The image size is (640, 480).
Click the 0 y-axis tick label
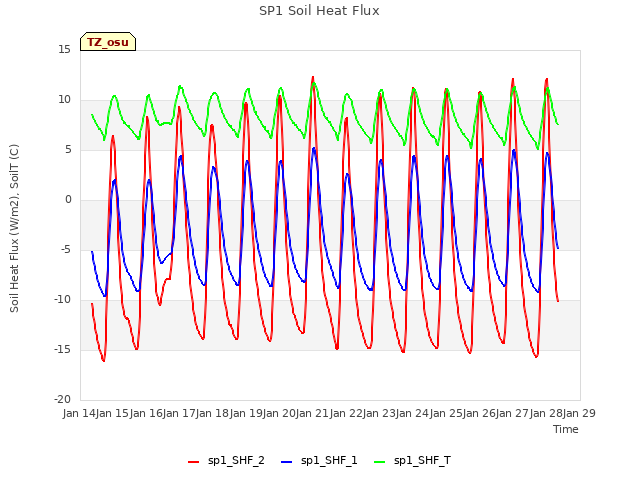[x=68, y=200]
